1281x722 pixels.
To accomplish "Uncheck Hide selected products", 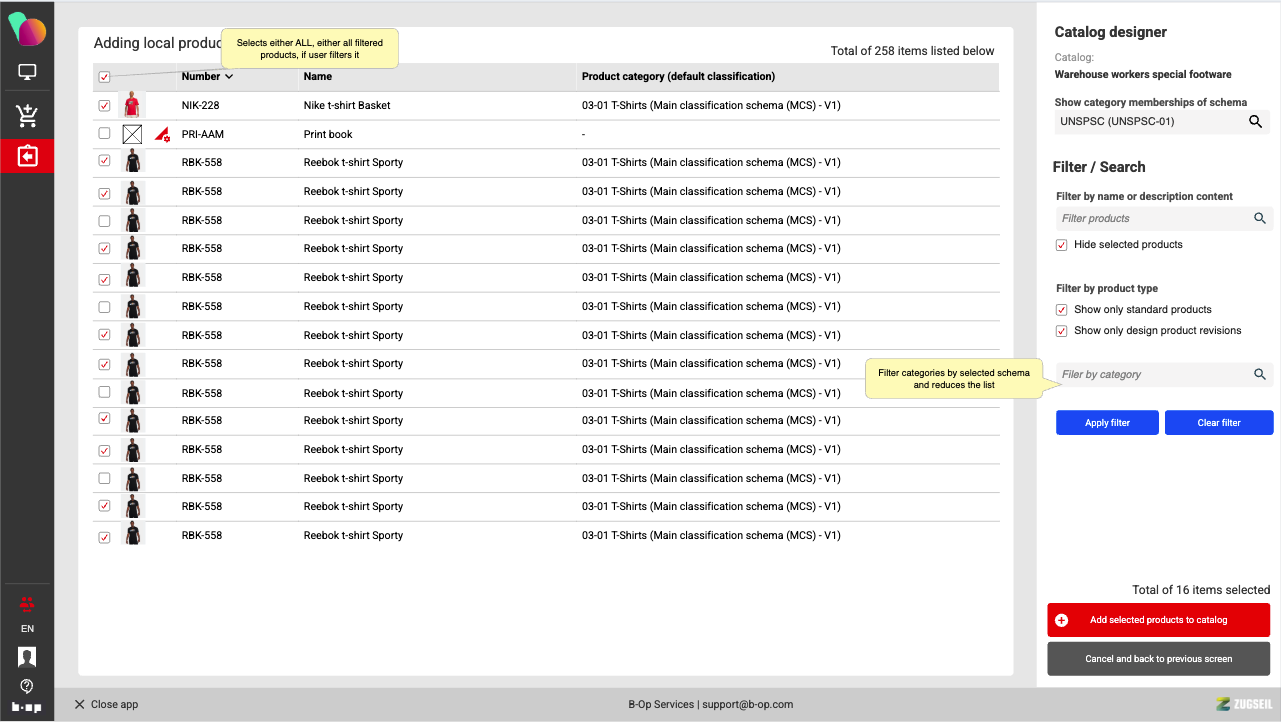I will (1062, 245).
